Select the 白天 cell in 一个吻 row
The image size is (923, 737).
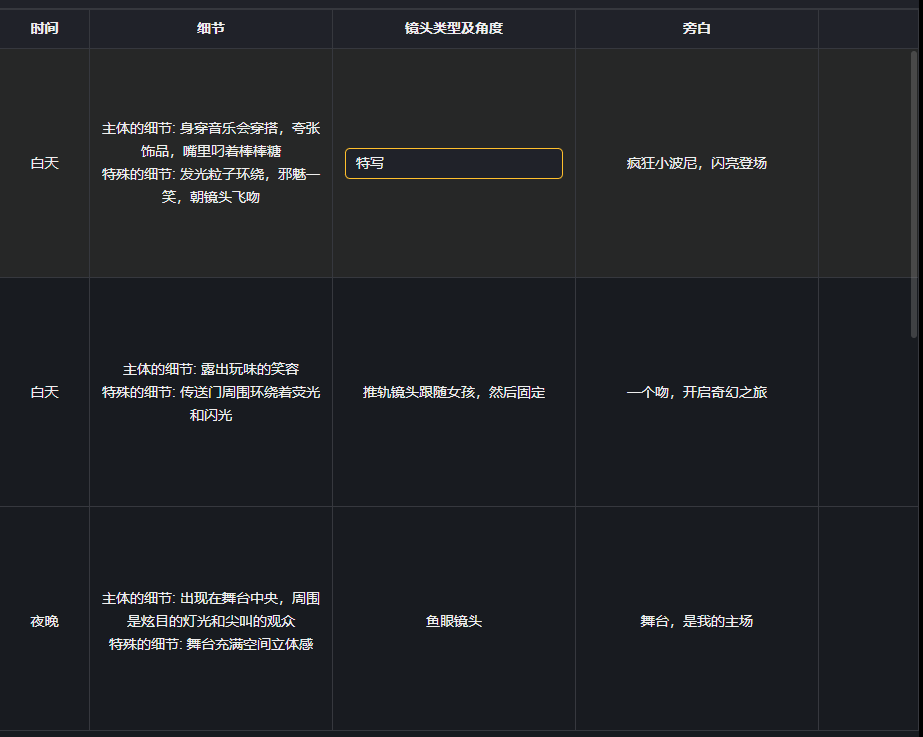44,392
